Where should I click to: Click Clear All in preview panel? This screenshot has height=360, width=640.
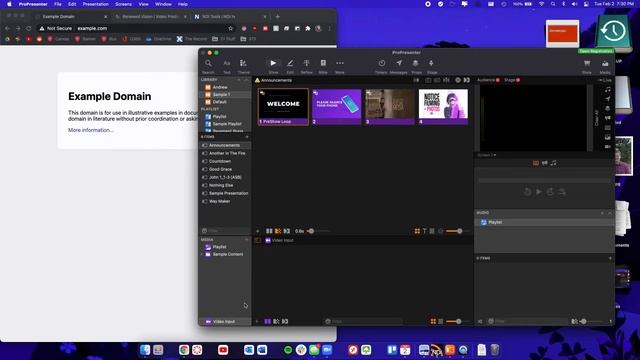click(596, 118)
